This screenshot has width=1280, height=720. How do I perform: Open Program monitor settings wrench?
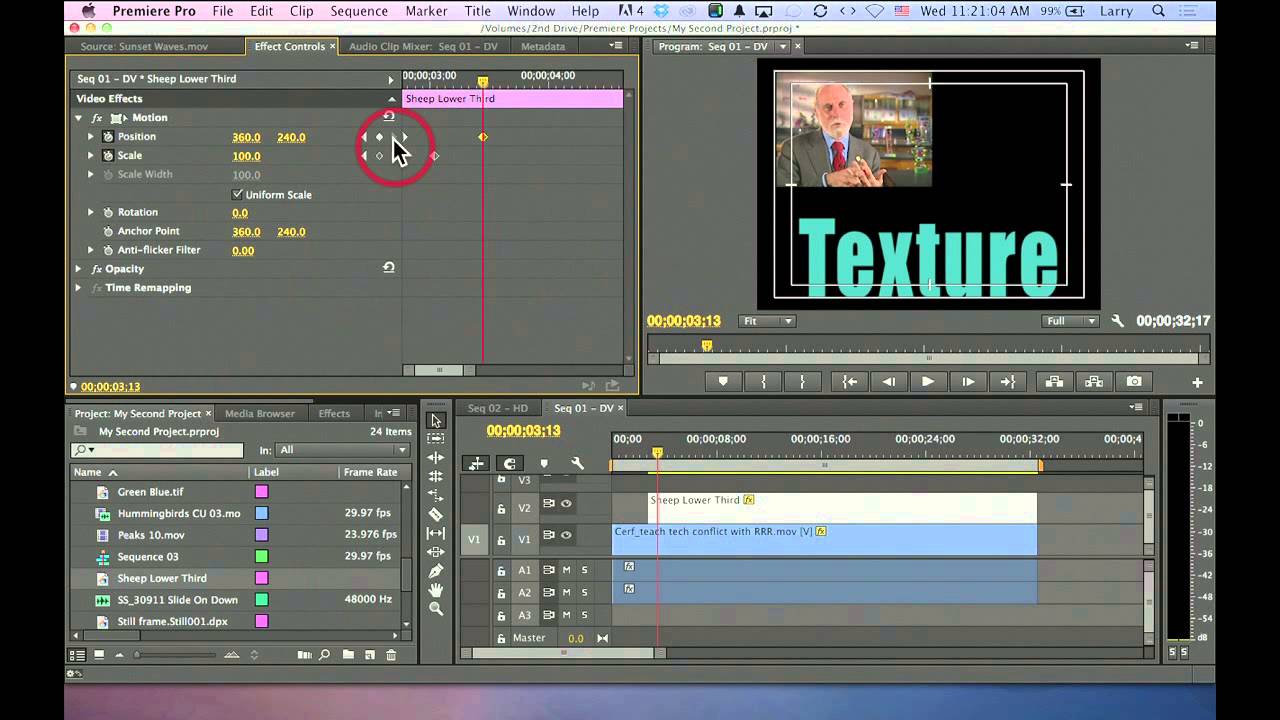1118,321
